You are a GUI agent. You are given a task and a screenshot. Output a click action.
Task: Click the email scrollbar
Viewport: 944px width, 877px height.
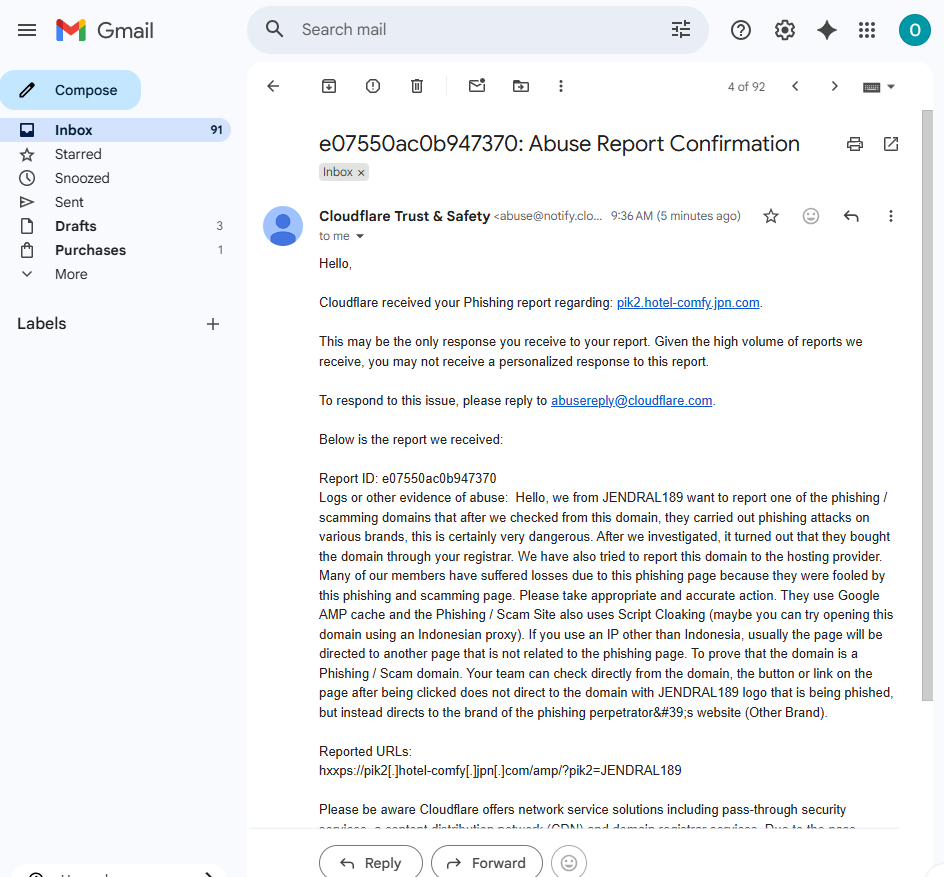tap(927, 406)
